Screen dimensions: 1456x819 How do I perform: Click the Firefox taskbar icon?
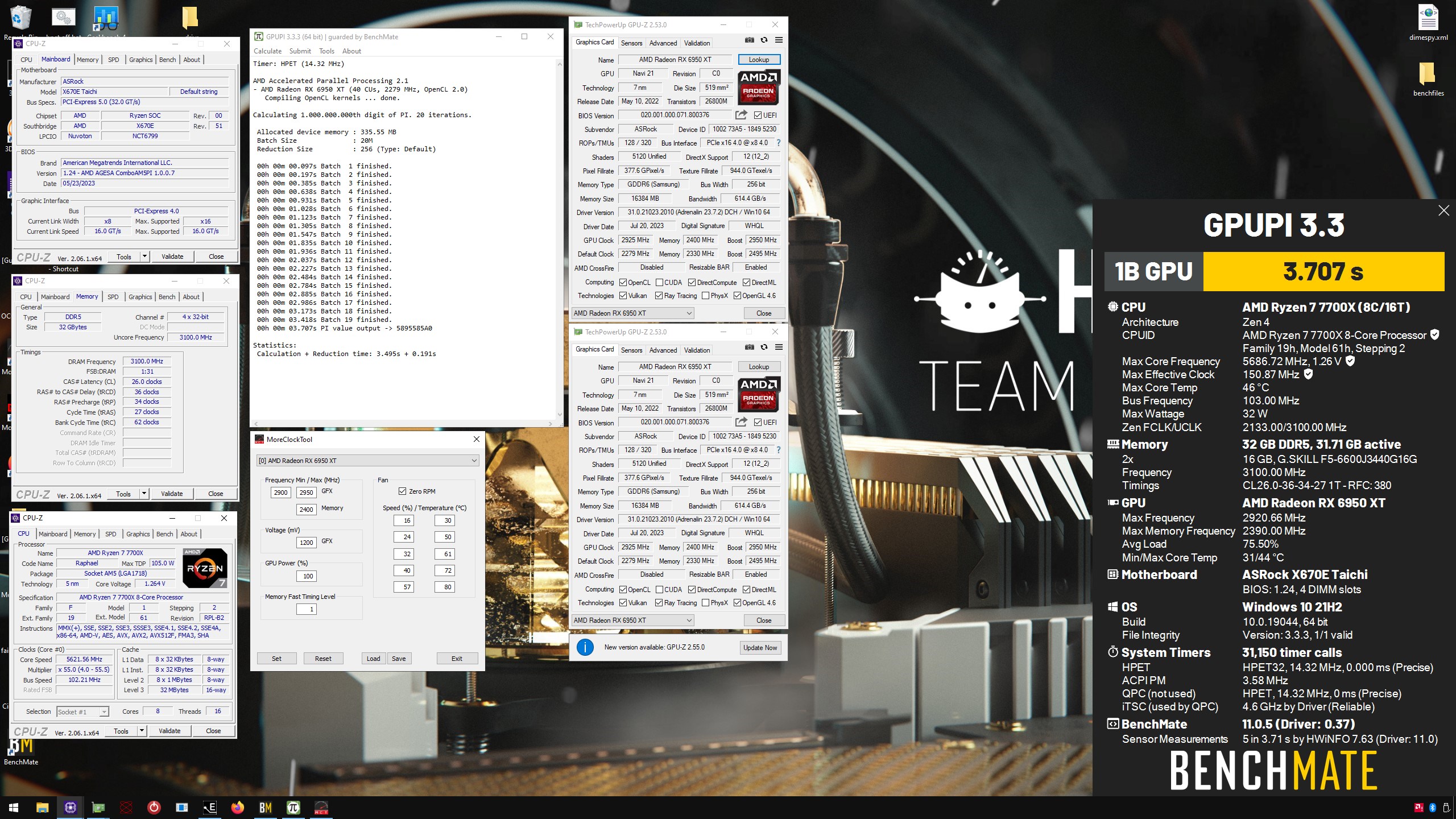[238, 808]
